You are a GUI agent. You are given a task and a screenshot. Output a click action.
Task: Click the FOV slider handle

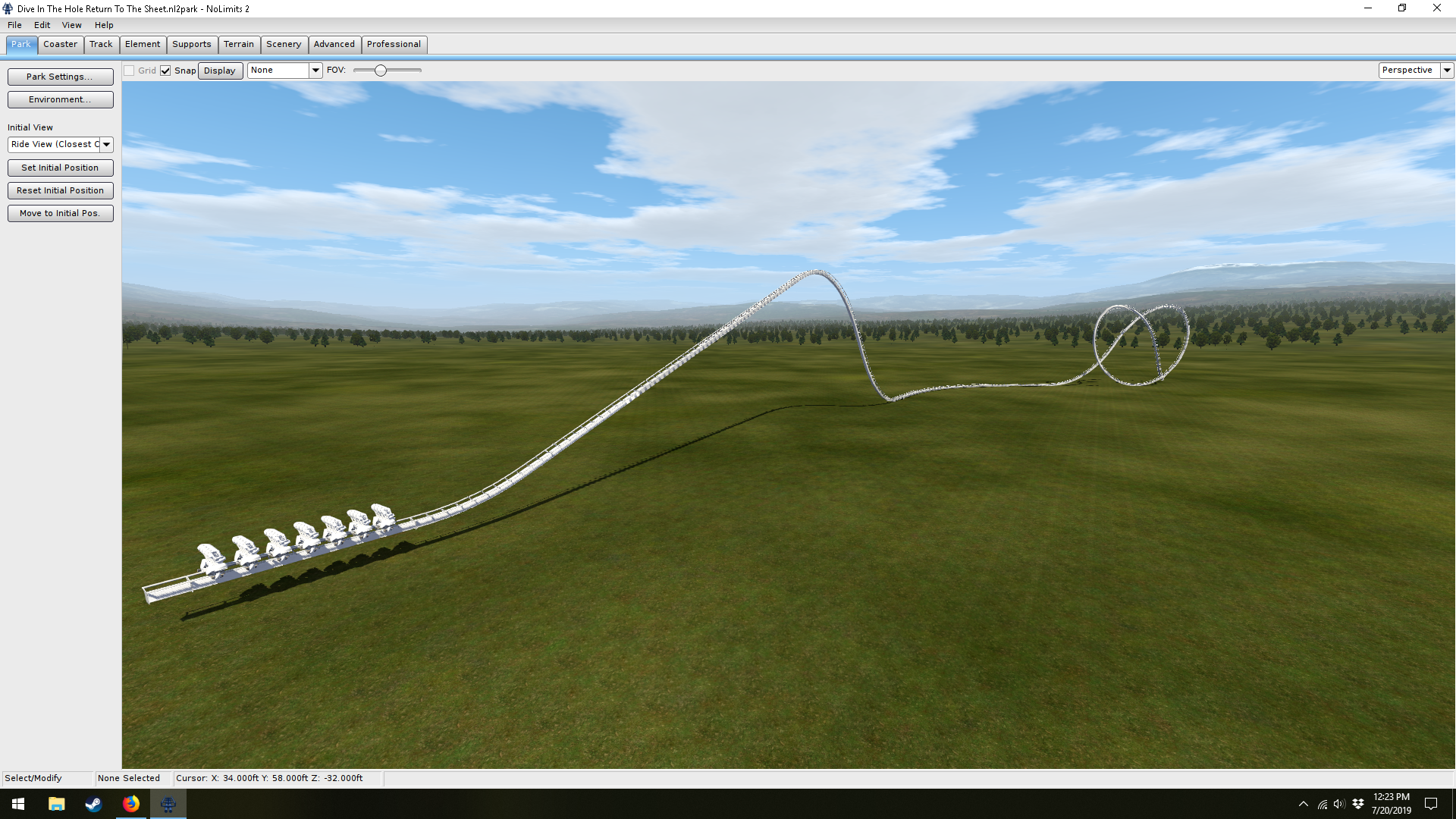click(381, 71)
